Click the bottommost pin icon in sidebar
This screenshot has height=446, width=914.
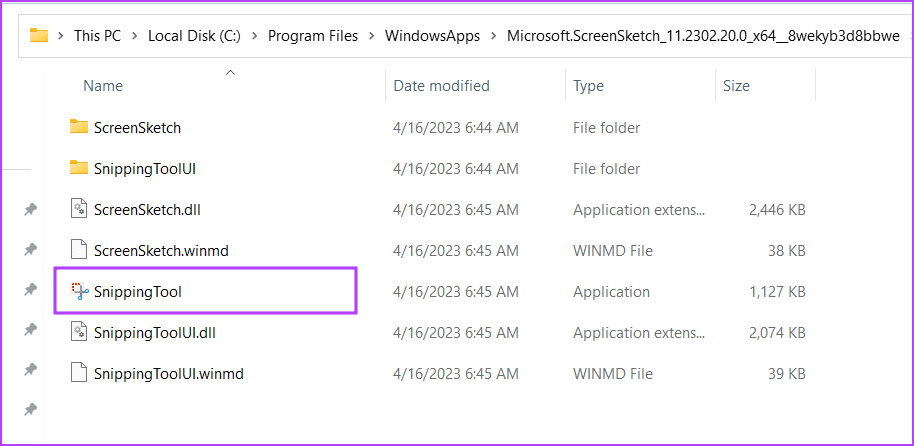pos(29,410)
